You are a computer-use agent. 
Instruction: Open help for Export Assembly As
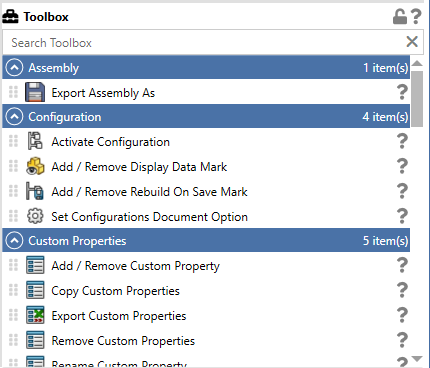tap(402, 92)
